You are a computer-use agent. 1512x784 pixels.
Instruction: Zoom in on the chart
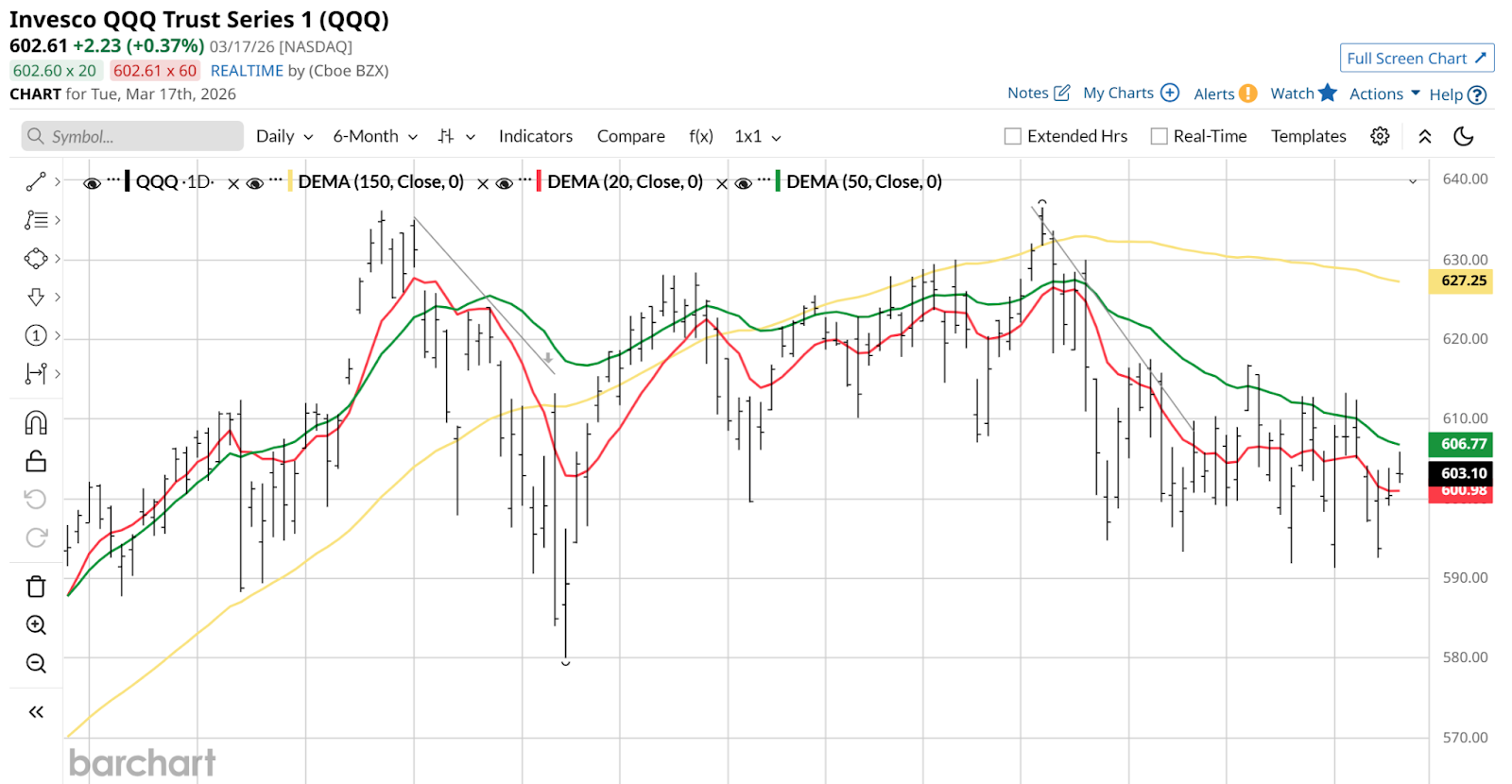tap(36, 625)
